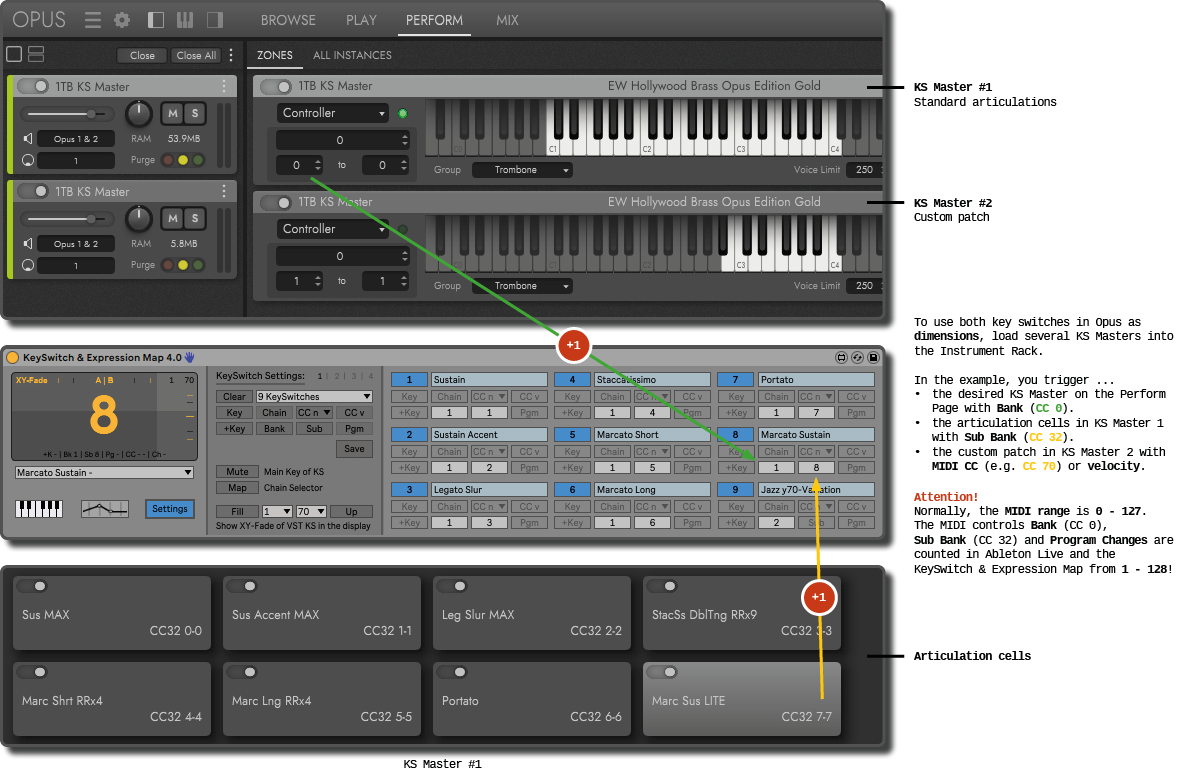Toggle Sus MAX articulation cell switch
This screenshot has height=773, width=1178.
click(32, 586)
